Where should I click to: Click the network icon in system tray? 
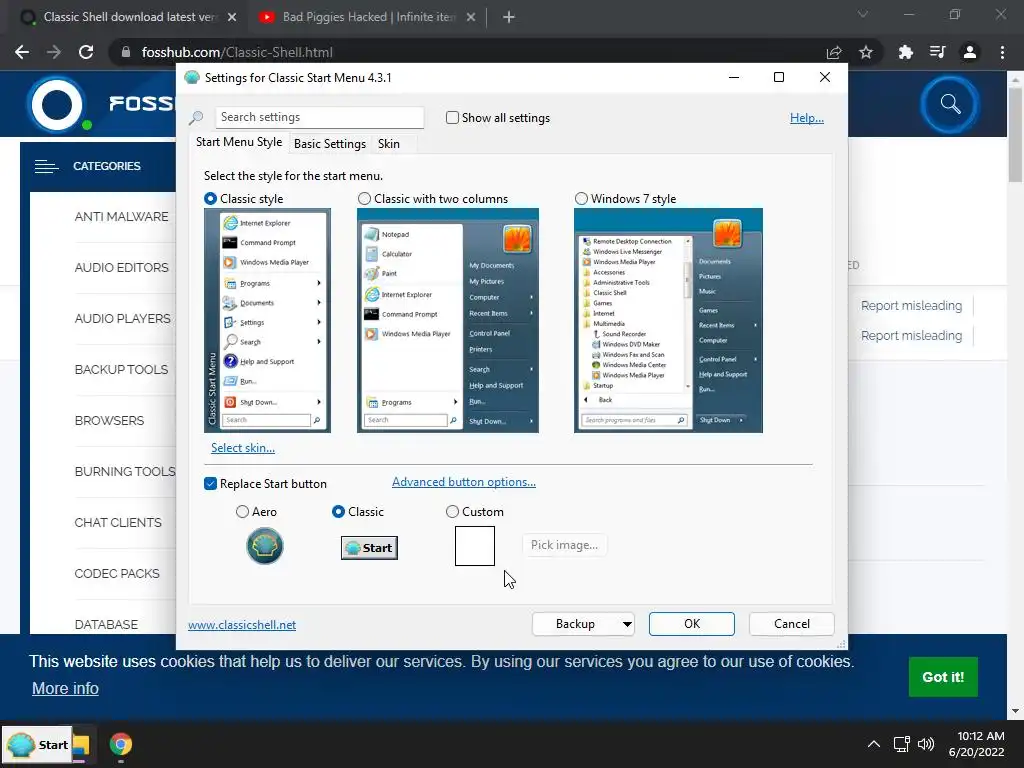(902, 744)
